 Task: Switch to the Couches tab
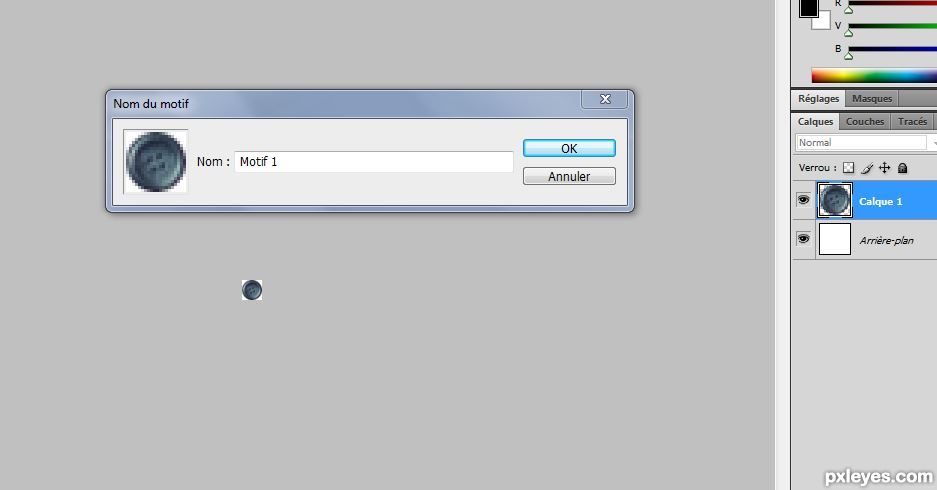[865, 121]
